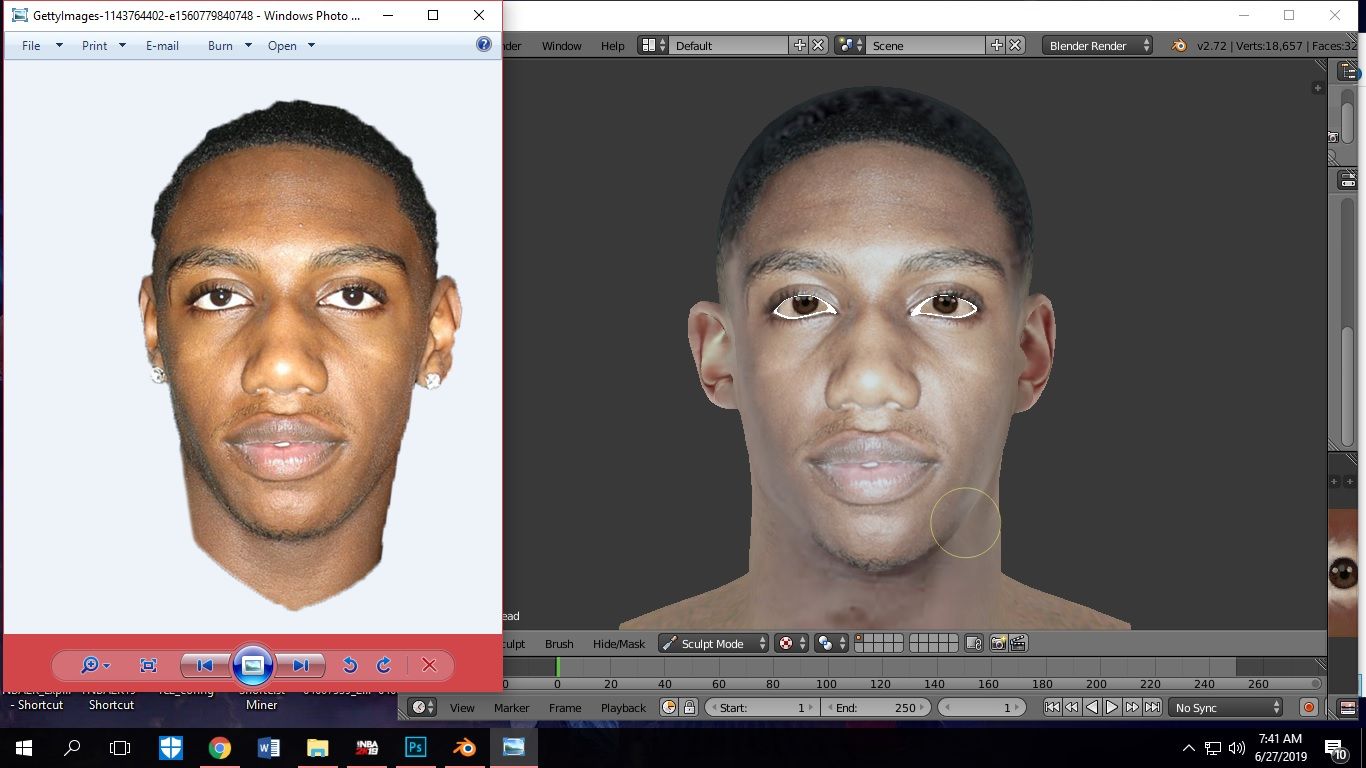This screenshot has width=1366, height=768.
Task: Rotate the photo counterclockwise
Action: point(350,665)
